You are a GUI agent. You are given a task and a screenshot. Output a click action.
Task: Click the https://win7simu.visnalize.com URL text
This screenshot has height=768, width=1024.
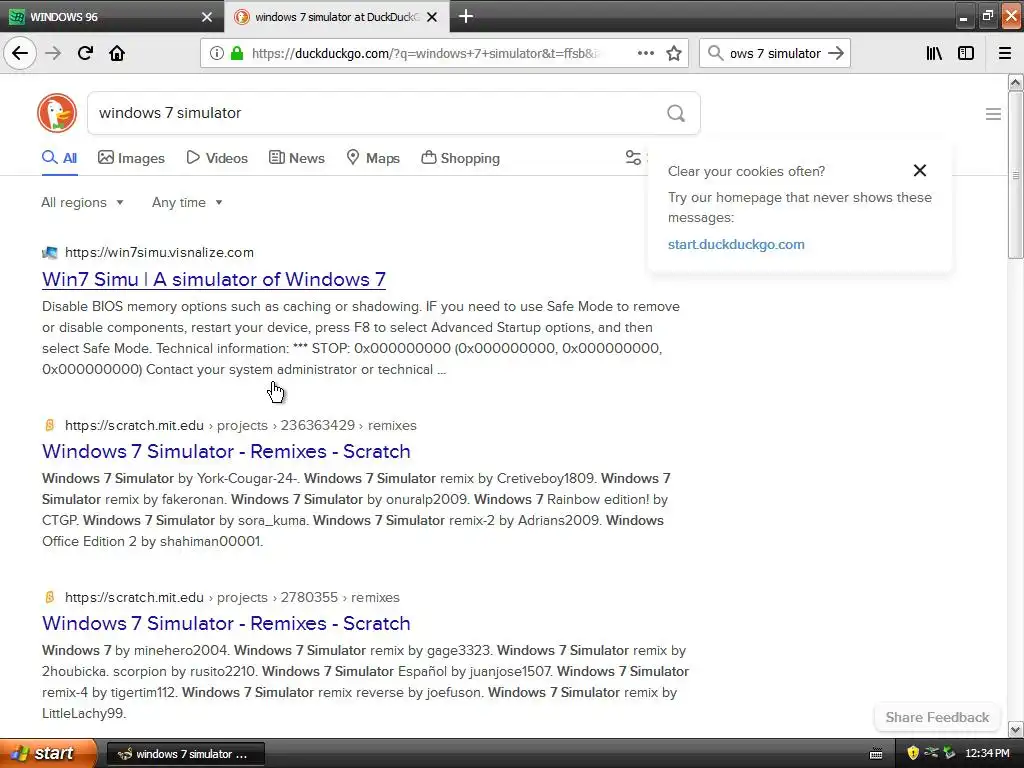(159, 252)
